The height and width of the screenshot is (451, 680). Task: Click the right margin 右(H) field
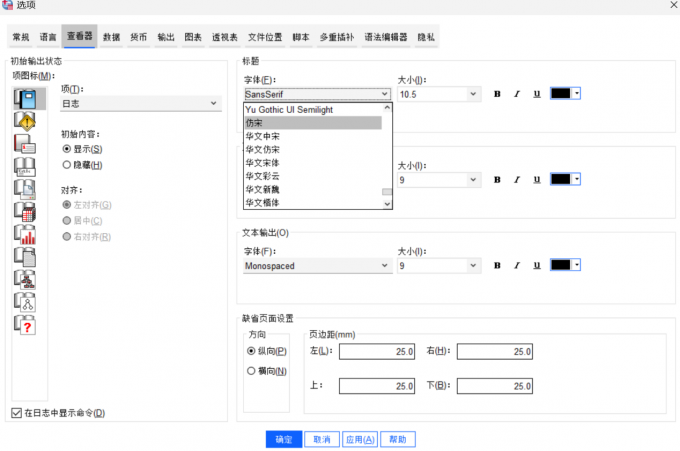pyautogui.click(x=495, y=352)
